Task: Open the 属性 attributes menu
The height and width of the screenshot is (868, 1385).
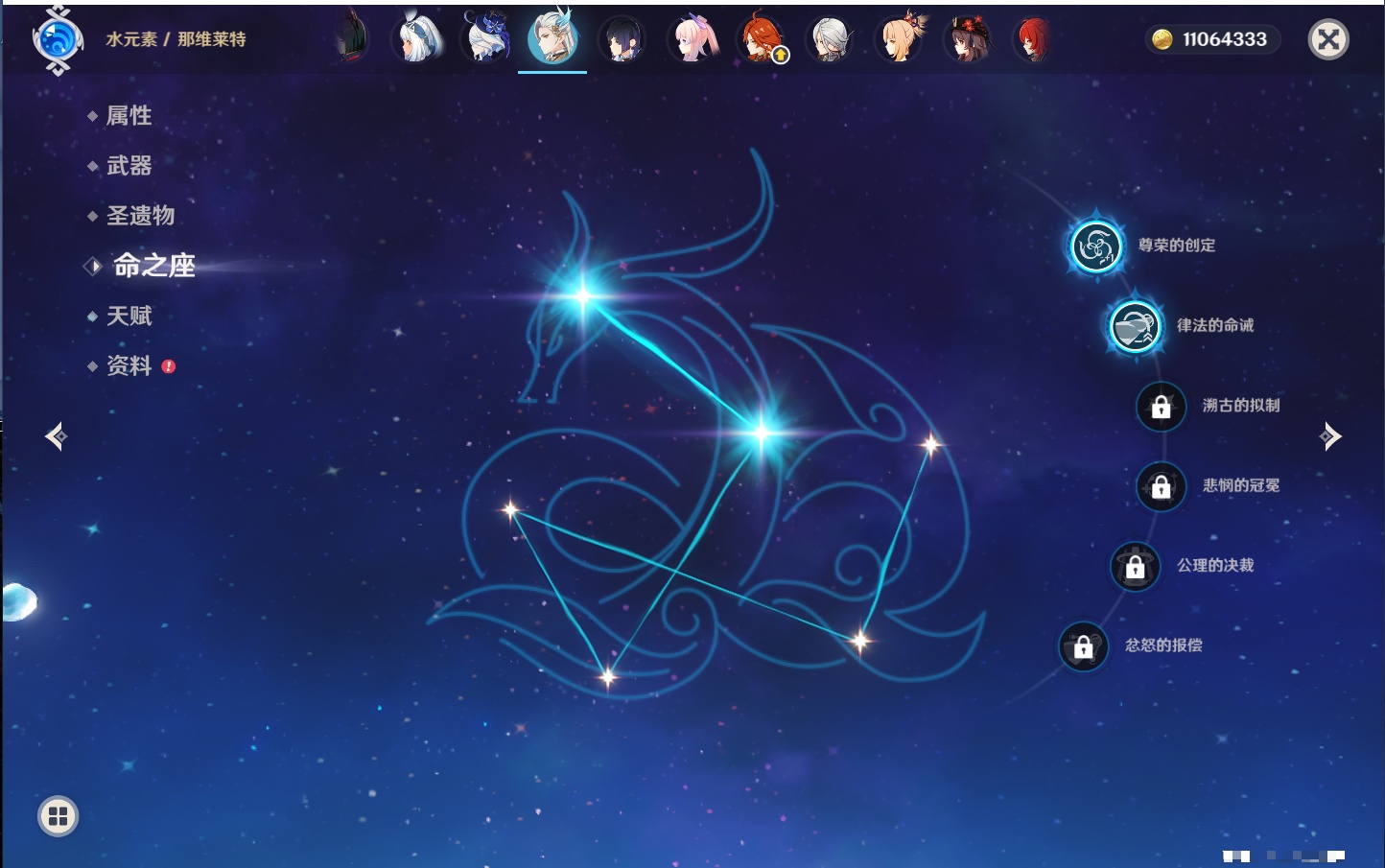Action: 129,116
